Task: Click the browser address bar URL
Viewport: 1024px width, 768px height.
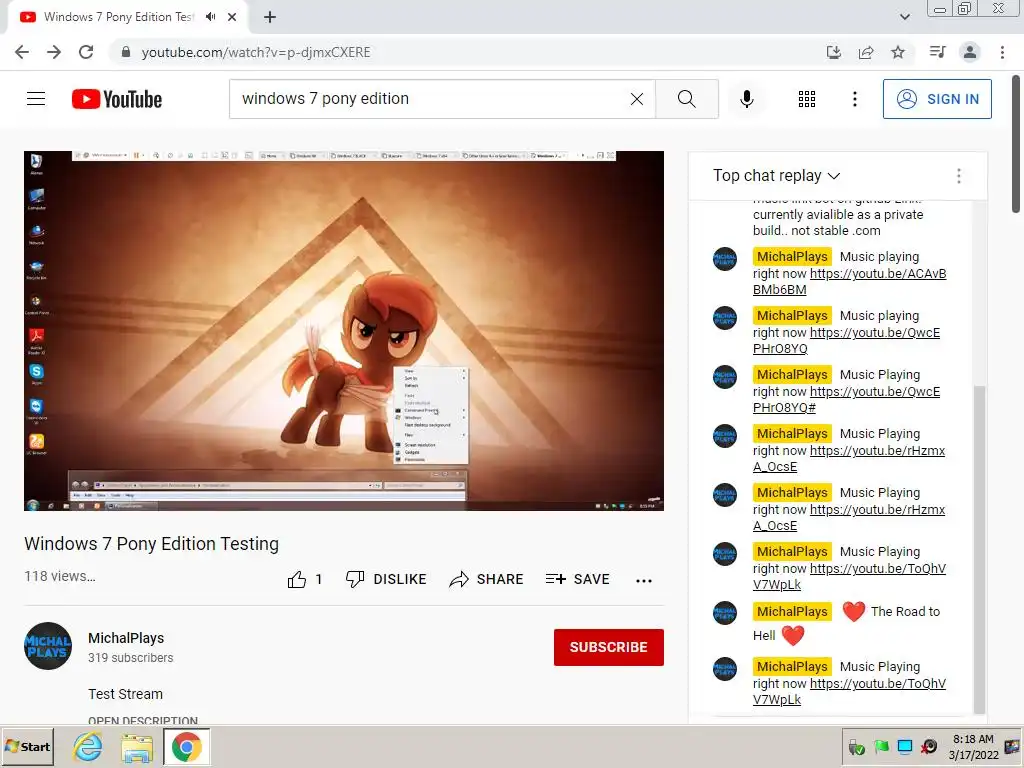Action: click(256, 52)
